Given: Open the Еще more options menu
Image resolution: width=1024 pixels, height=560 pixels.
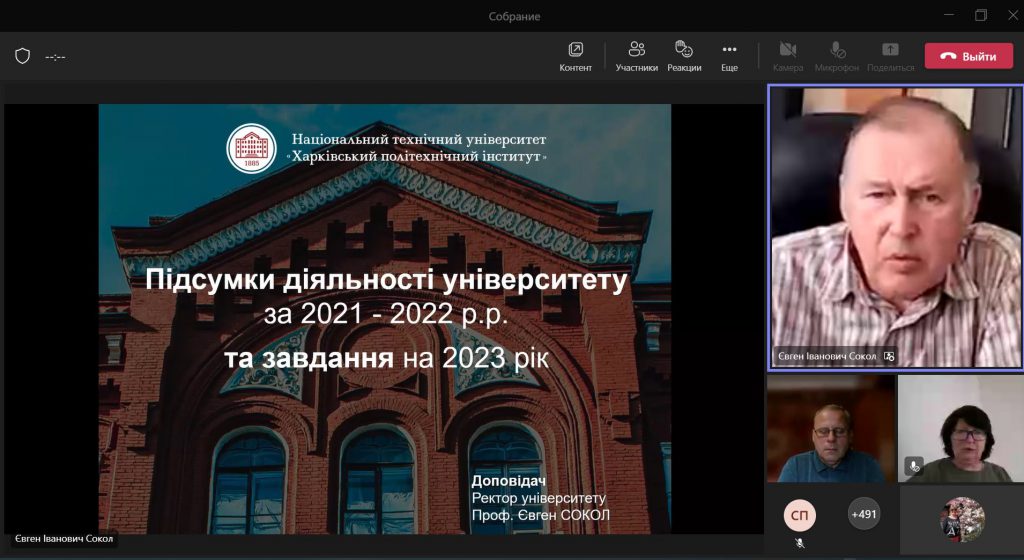Looking at the screenshot, I should click(x=729, y=57).
